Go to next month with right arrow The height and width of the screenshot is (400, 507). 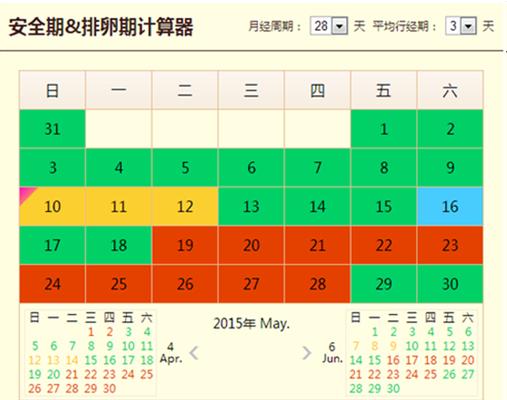[x=306, y=353]
